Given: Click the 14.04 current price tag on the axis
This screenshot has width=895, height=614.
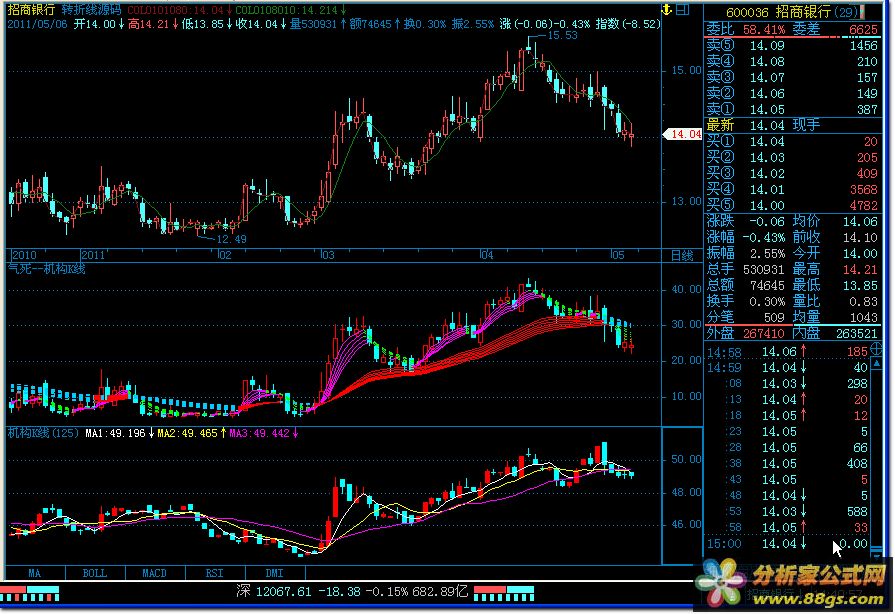Looking at the screenshot, I should tap(683, 134).
